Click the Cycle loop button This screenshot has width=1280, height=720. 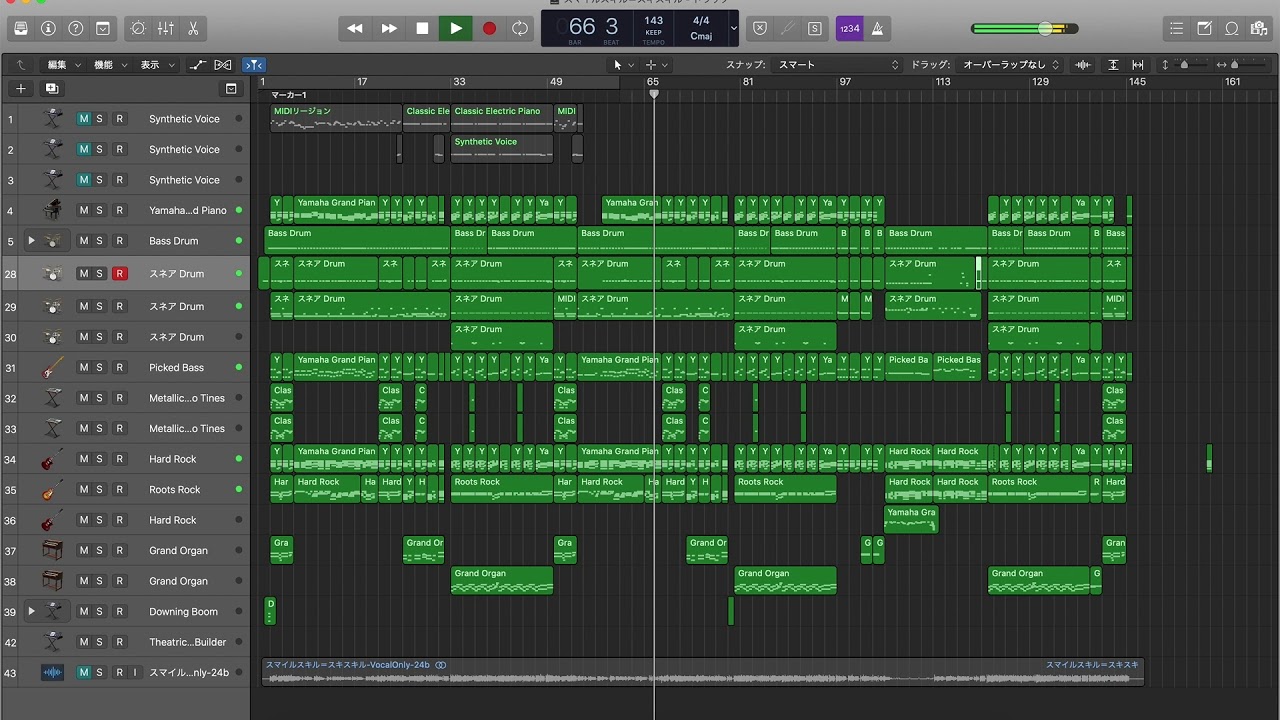click(520, 29)
